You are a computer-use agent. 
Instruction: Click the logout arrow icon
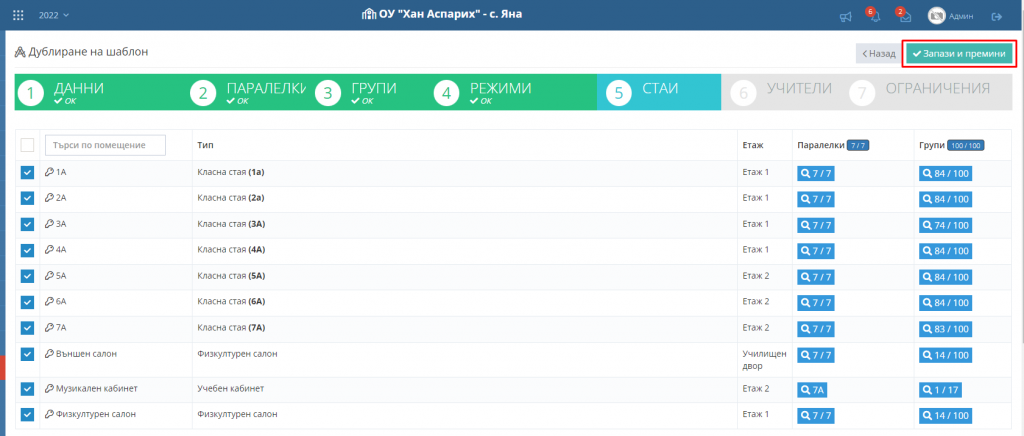pos(996,17)
